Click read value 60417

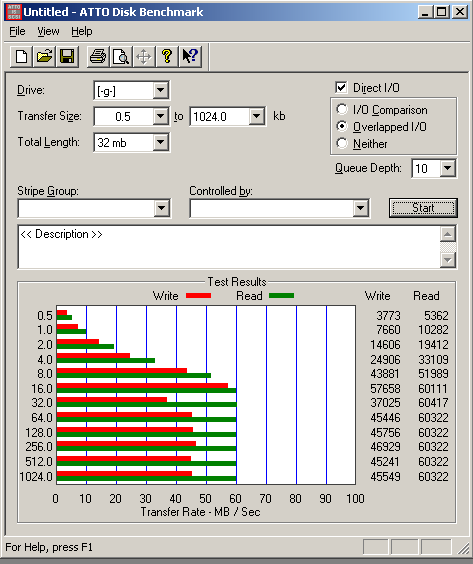click(x=433, y=402)
